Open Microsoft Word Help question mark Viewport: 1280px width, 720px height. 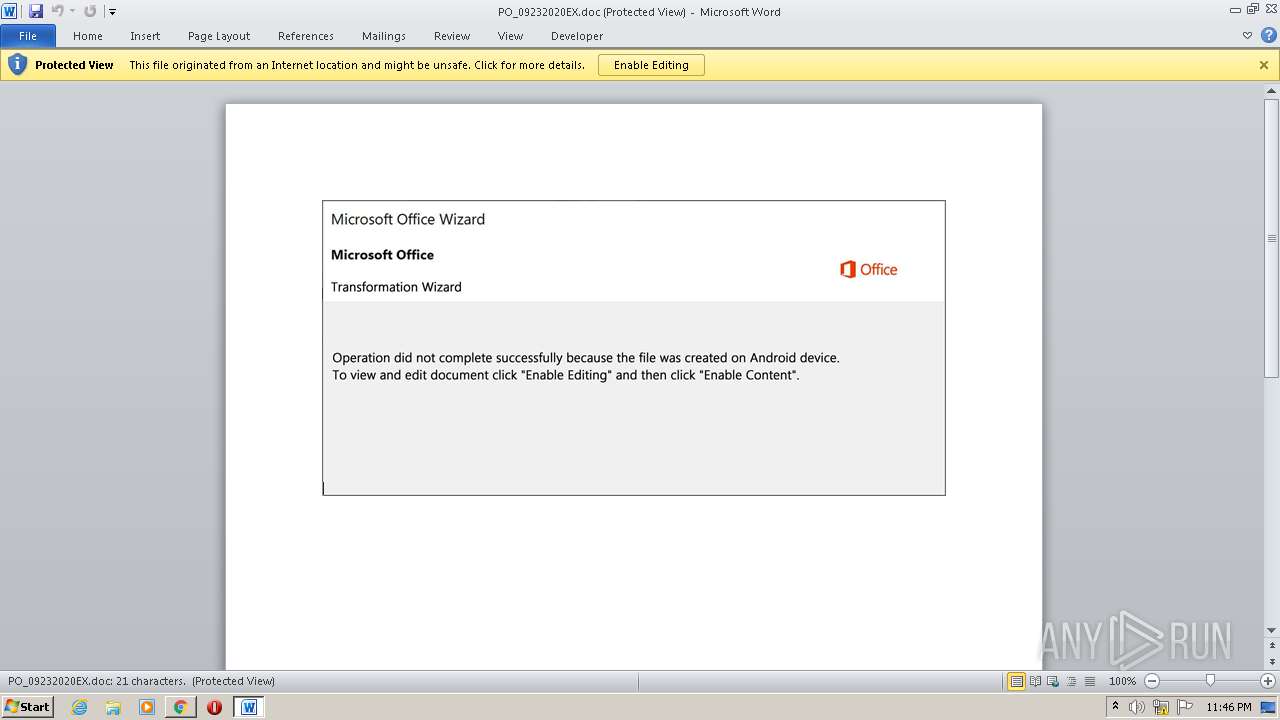tap(1268, 35)
